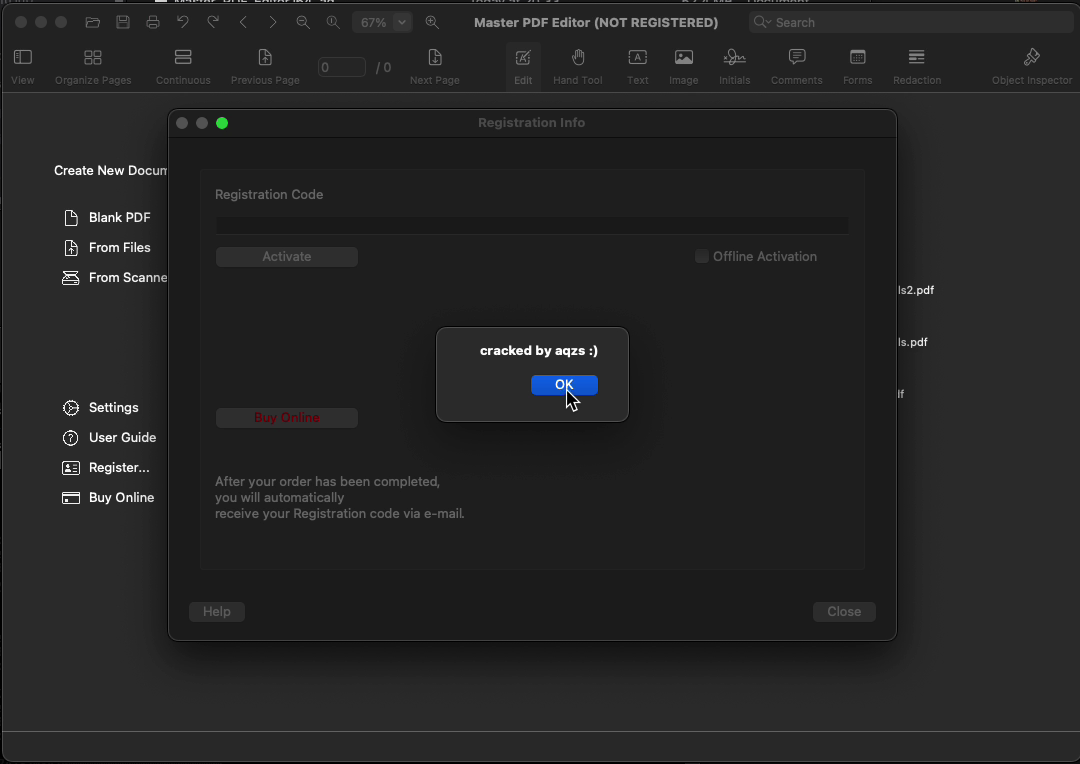This screenshot has height=764, width=1080.
Task: Click the Organize Pages icon
Action: [x=93, y=66]
